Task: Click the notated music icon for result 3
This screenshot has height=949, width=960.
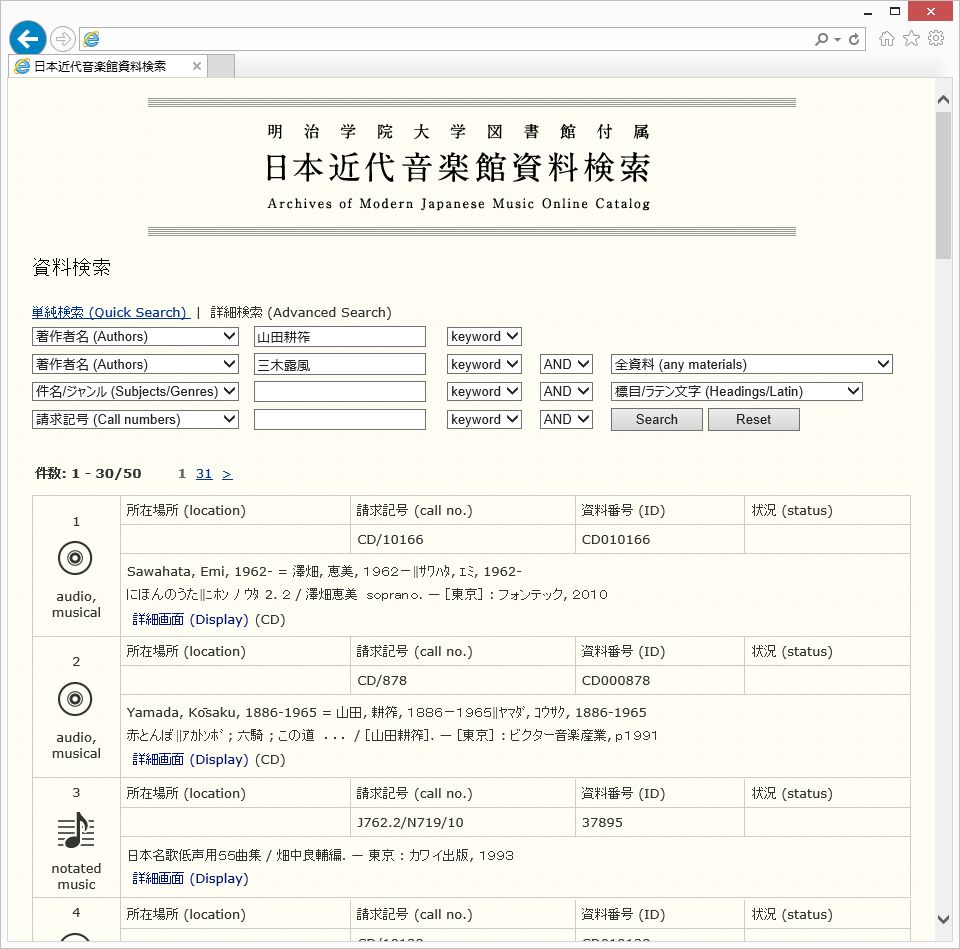Action: pos(75,831)
